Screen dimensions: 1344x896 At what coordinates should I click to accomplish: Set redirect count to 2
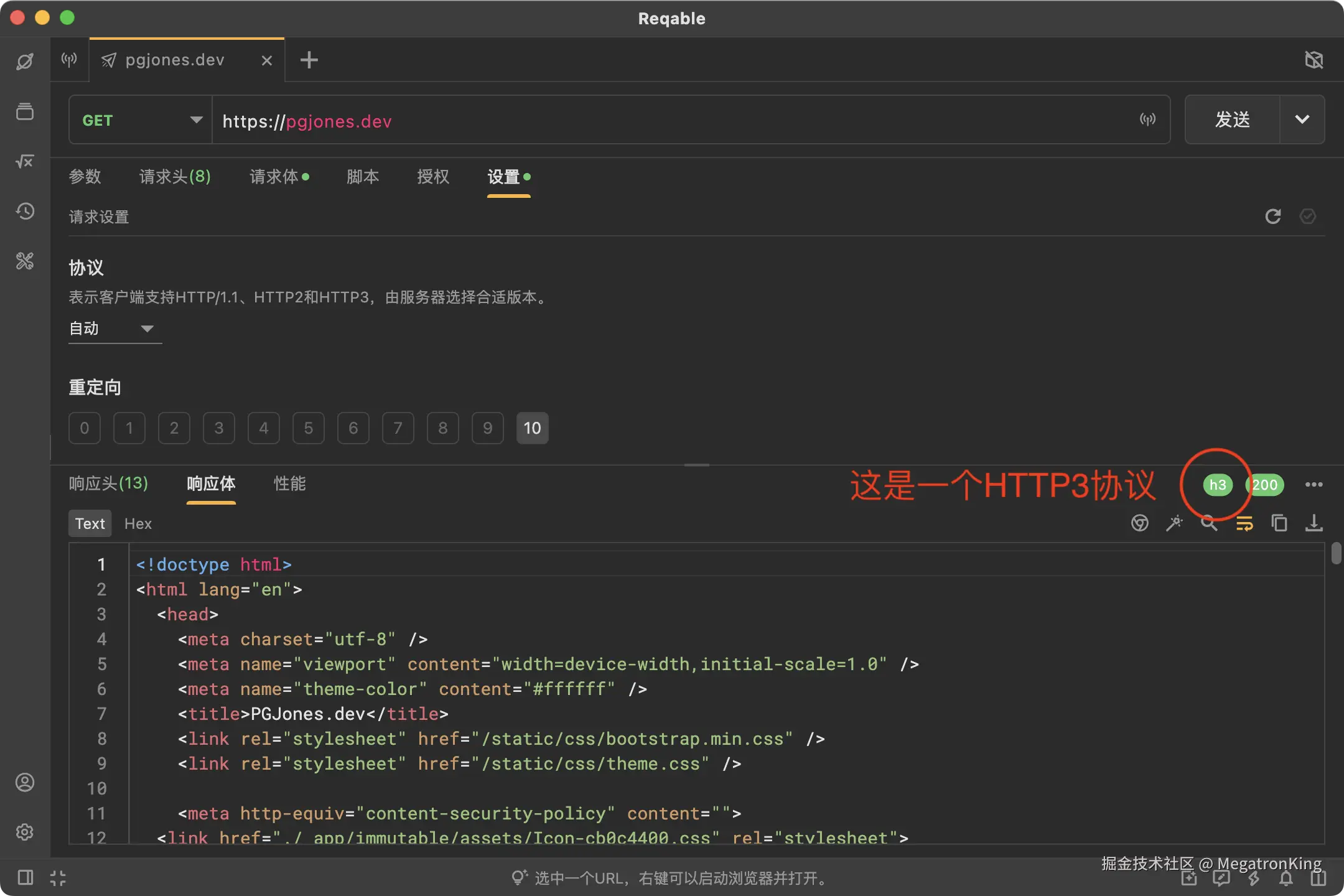tap(174, 428)
